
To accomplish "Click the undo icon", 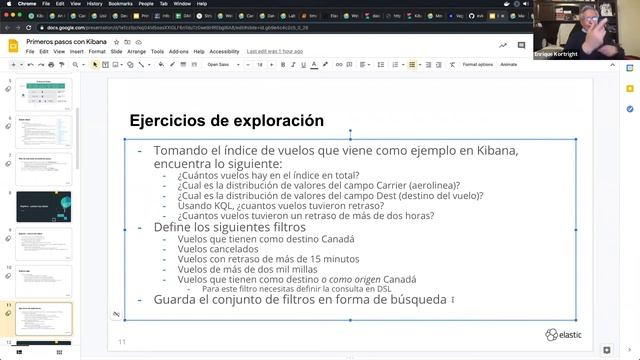I will click(x=31, y=64).
